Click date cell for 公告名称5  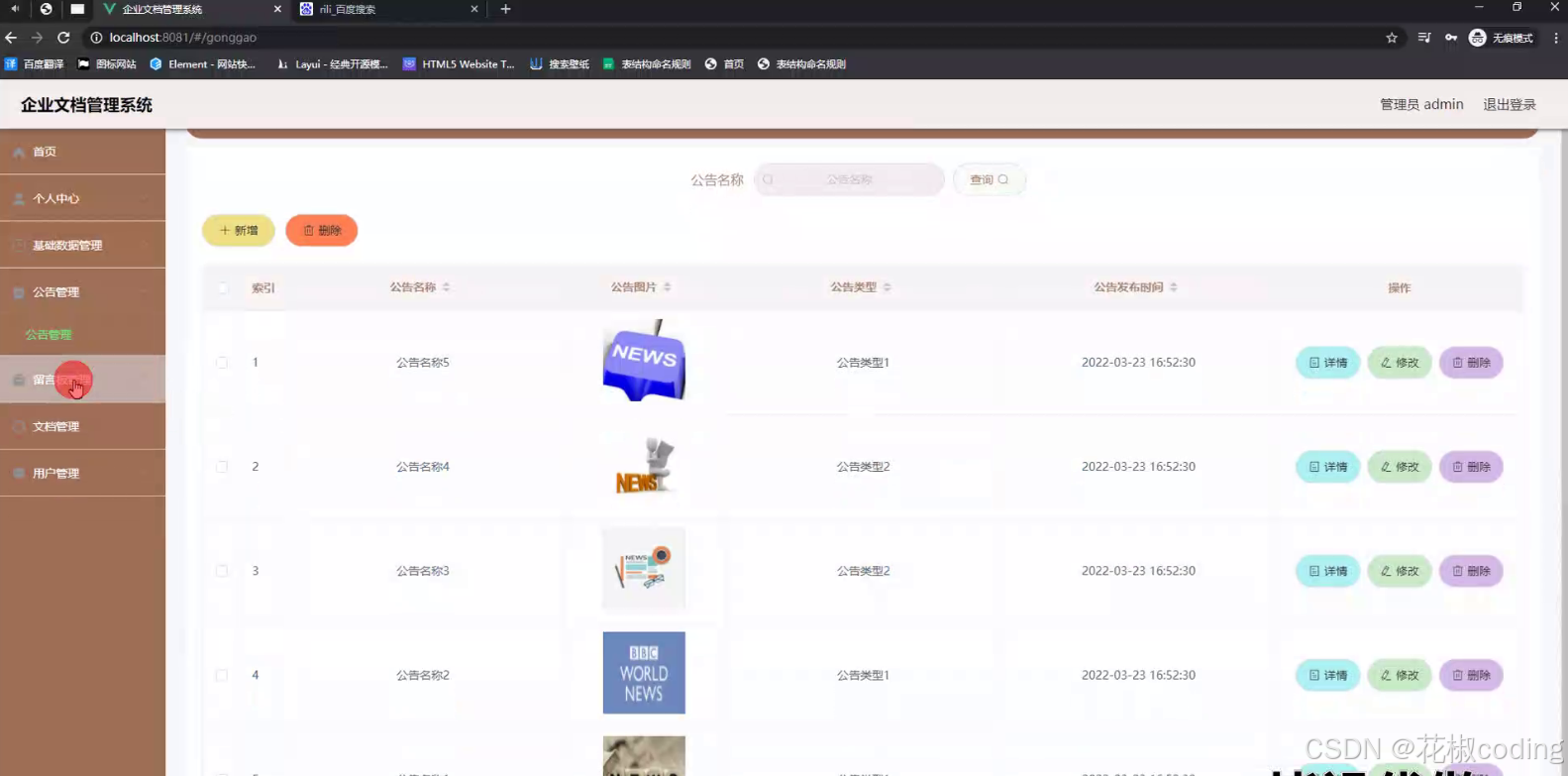pyautogui.click(x=1138, y=363)
